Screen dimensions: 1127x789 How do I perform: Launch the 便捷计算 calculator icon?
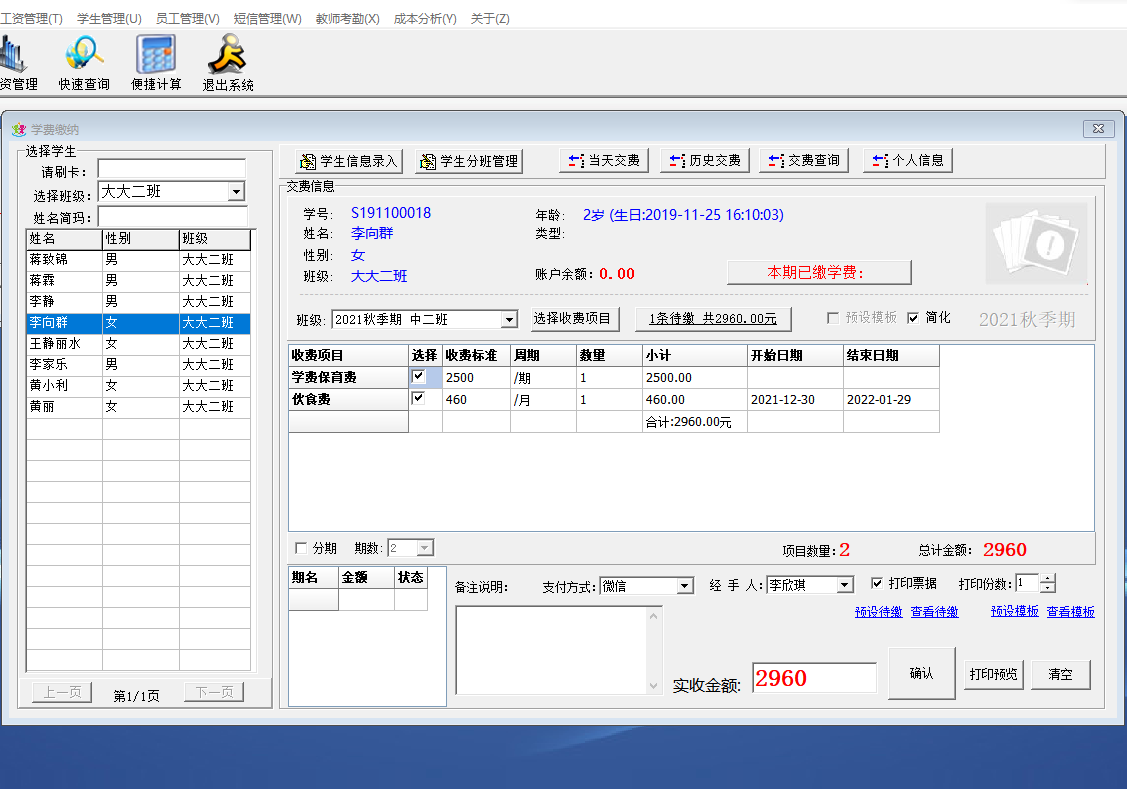(x=156, y=62)
